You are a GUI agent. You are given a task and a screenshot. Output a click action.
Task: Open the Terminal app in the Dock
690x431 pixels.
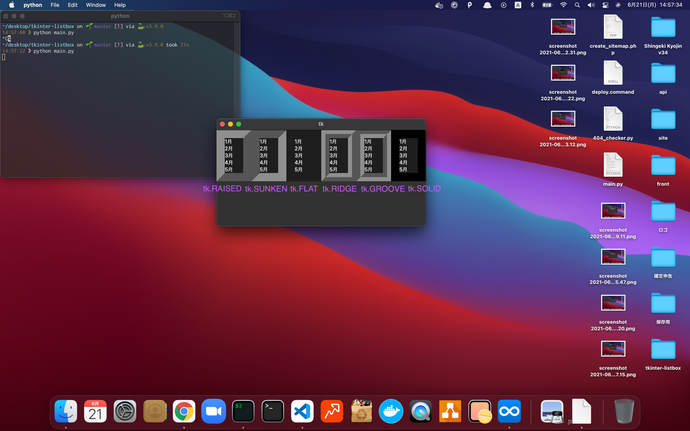point(272,411)
